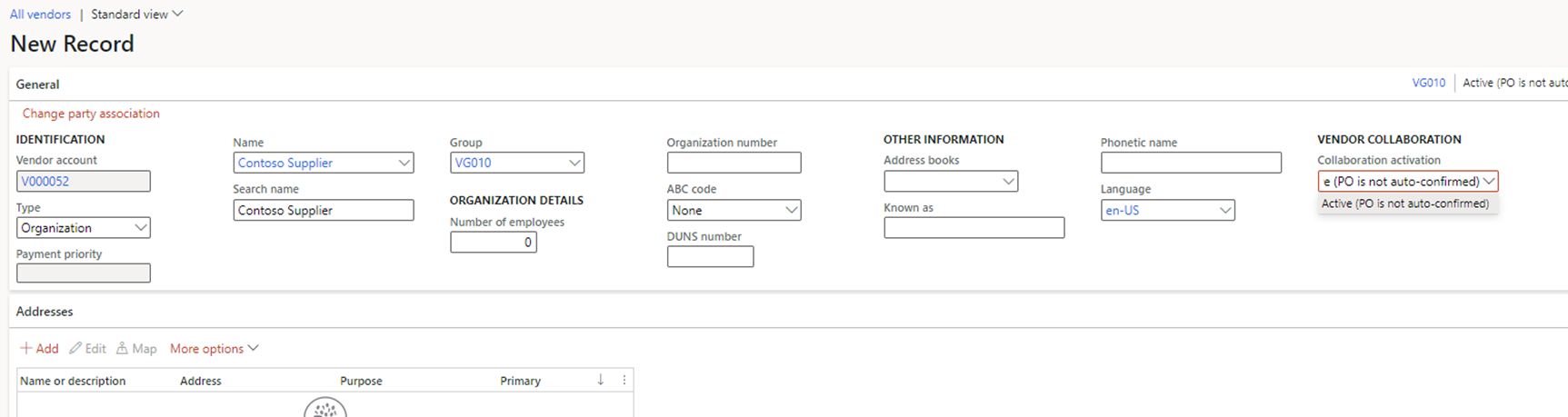Focus the Search name text field

tap(323, 210)
